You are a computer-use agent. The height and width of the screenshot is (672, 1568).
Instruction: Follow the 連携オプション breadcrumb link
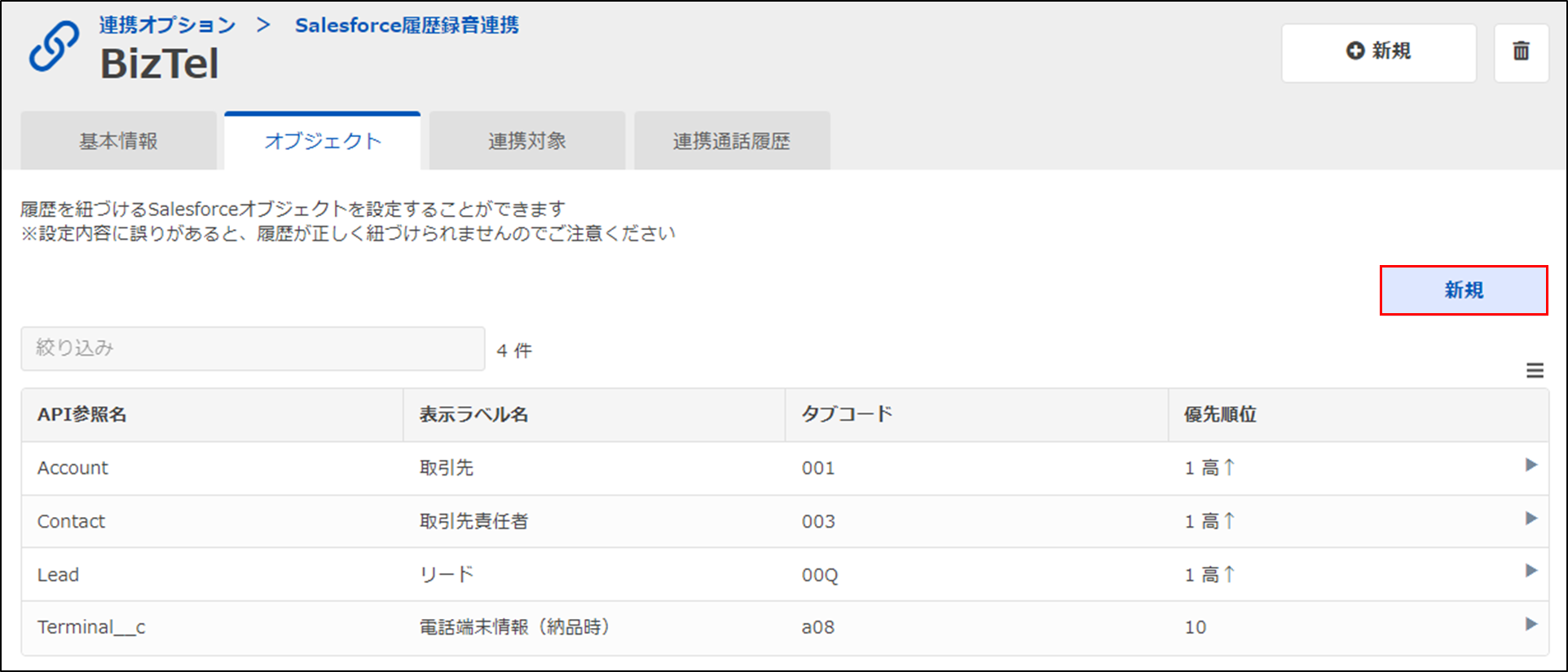[167, 25]
